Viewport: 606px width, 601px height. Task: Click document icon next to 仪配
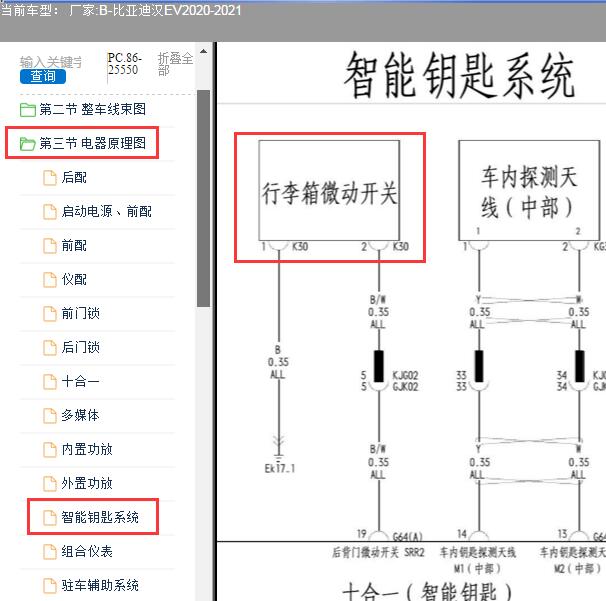tap(49, 280)
